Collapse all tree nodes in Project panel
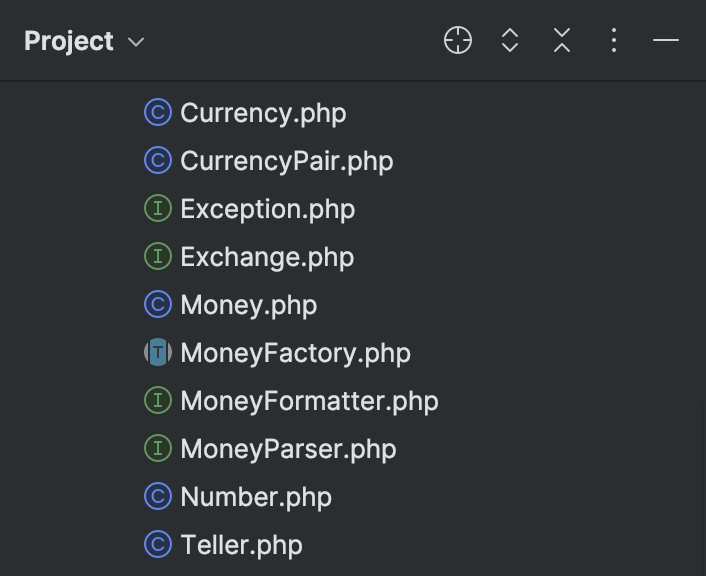Viewport: 706px width, 576px height. 562,41
